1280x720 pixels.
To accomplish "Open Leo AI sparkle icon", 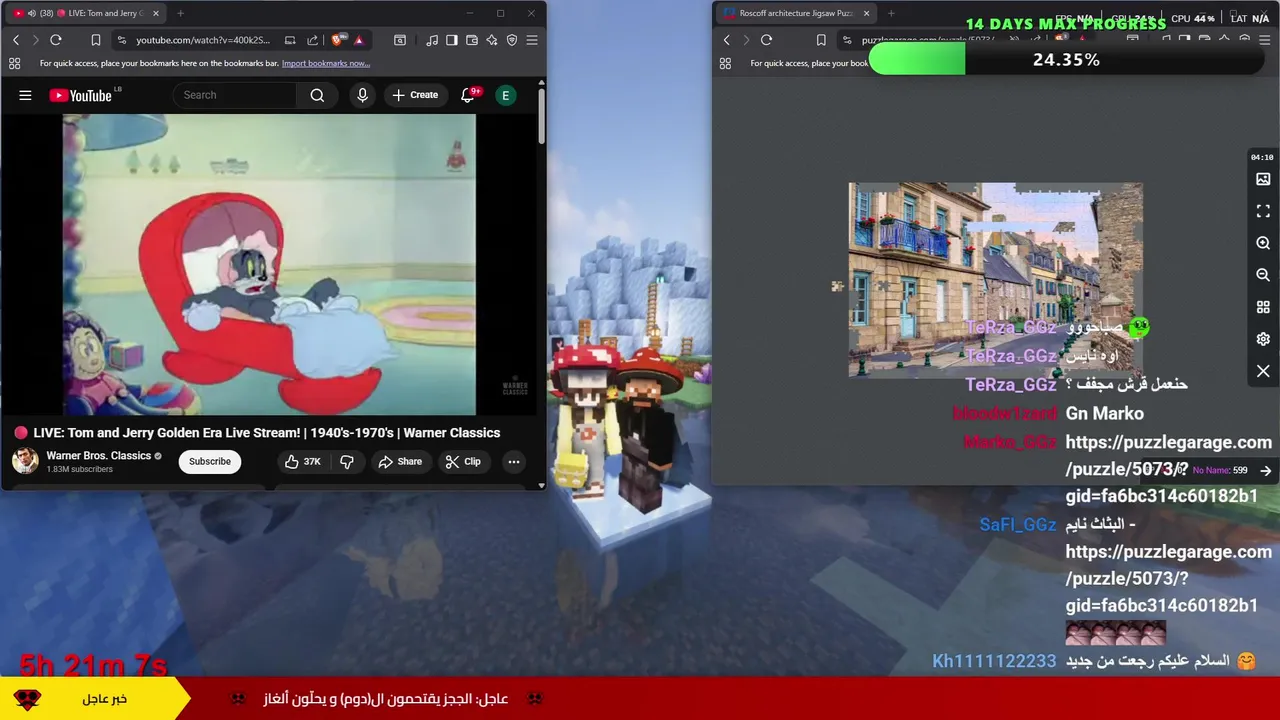I will tap(492, 40).
